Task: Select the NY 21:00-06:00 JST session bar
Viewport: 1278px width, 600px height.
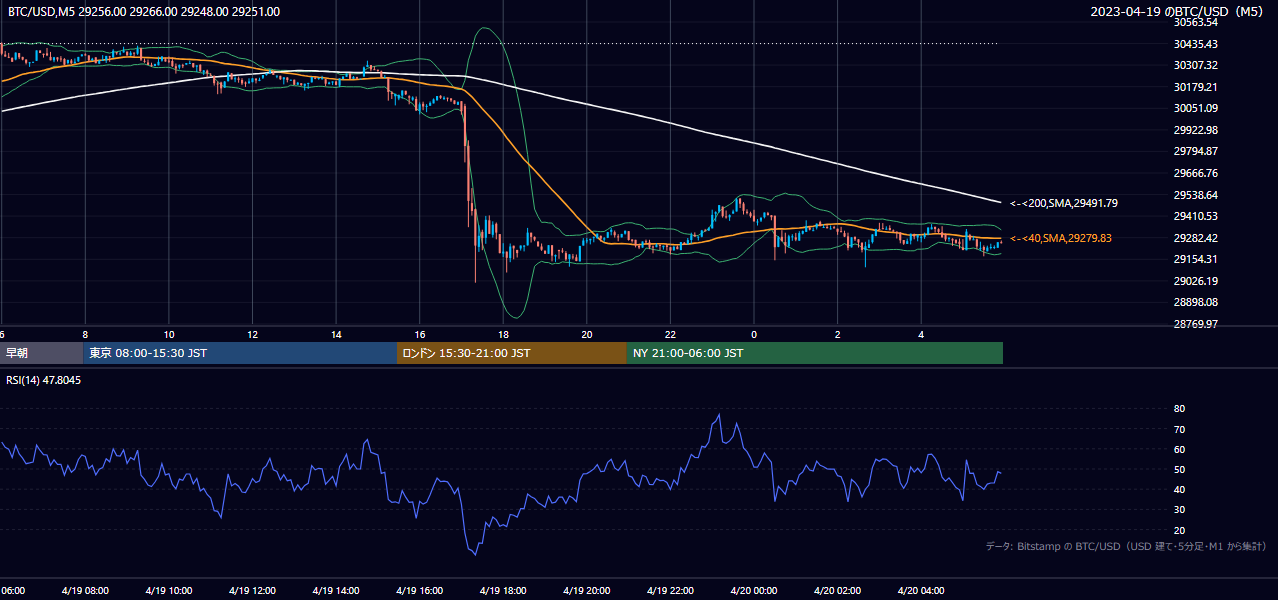Action: 815,353
